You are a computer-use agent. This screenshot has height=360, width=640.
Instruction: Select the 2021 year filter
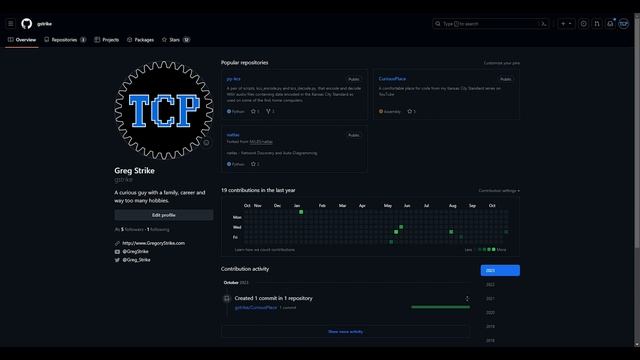490,298
